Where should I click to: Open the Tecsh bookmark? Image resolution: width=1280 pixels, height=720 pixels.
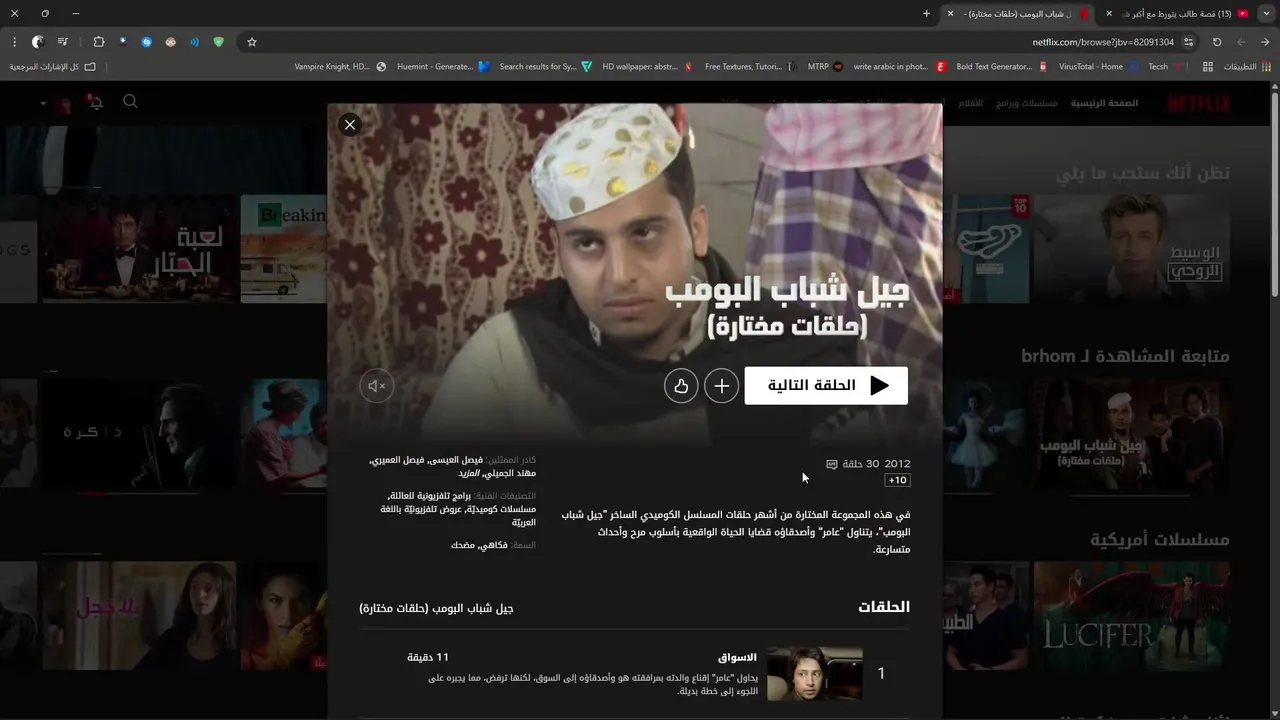coord(1165,67)
